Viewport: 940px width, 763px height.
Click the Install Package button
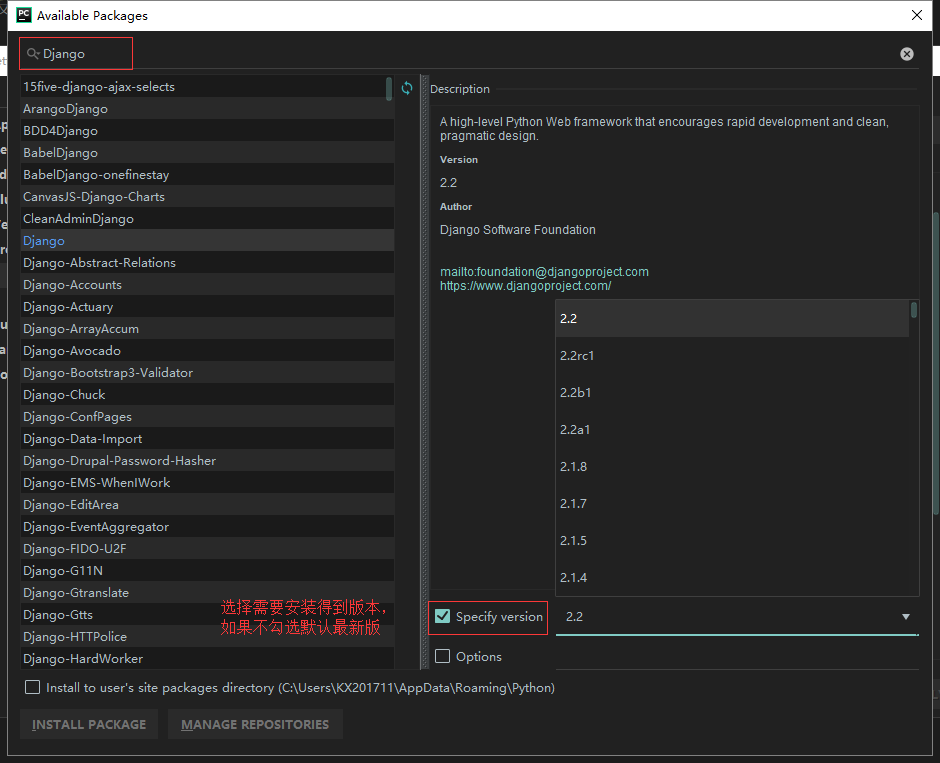89,724
